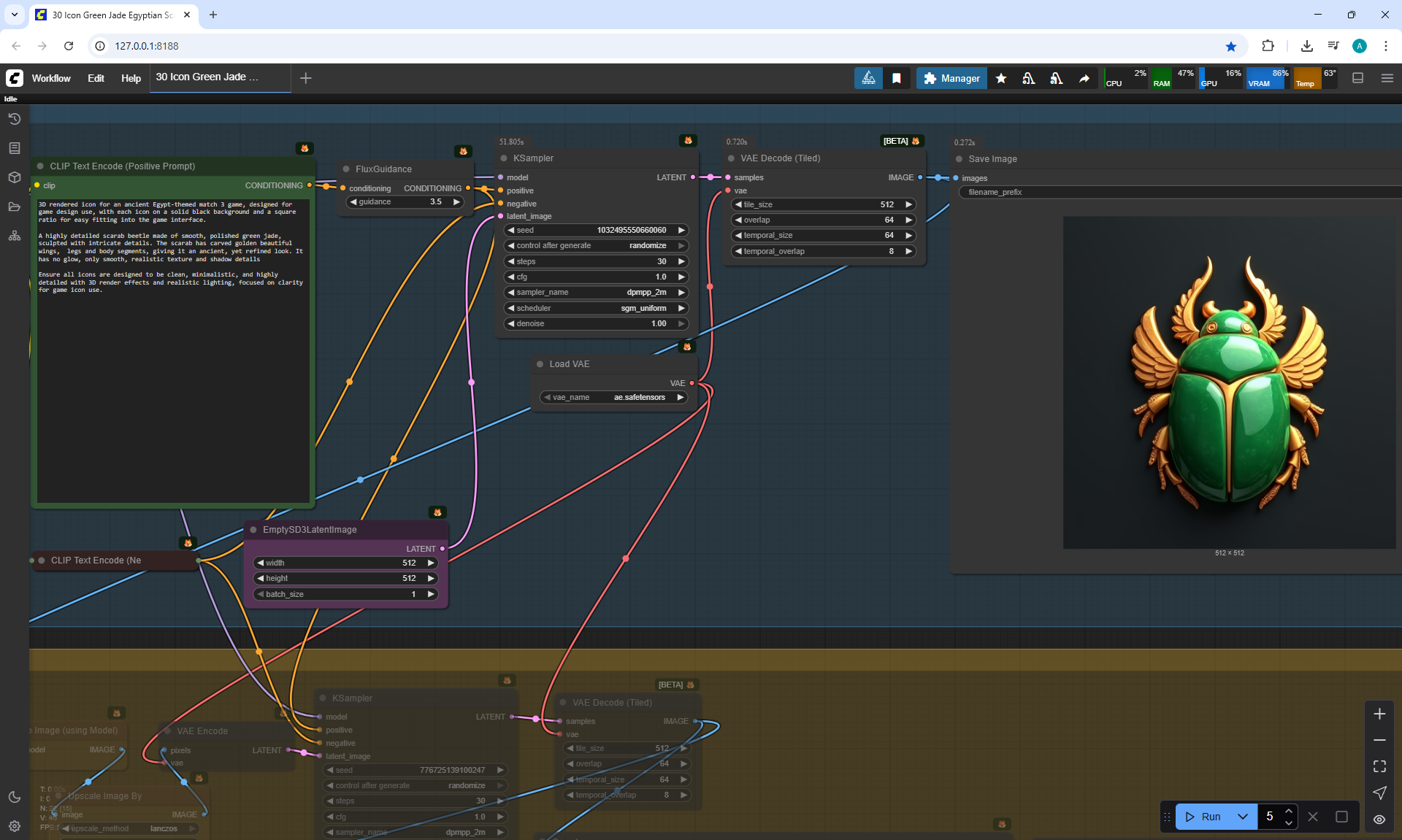1402x840 pixels.
Task: Toggle the bottom panel icon
Action: pos(1357,78)
